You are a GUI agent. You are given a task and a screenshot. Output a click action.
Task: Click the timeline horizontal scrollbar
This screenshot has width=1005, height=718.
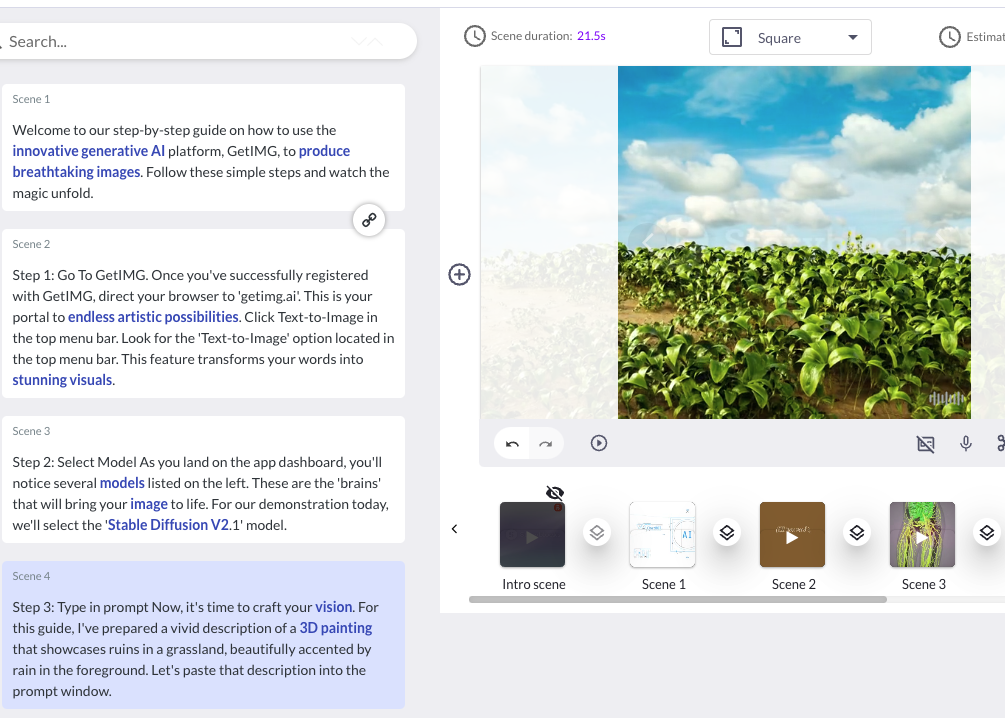(677, 599)
